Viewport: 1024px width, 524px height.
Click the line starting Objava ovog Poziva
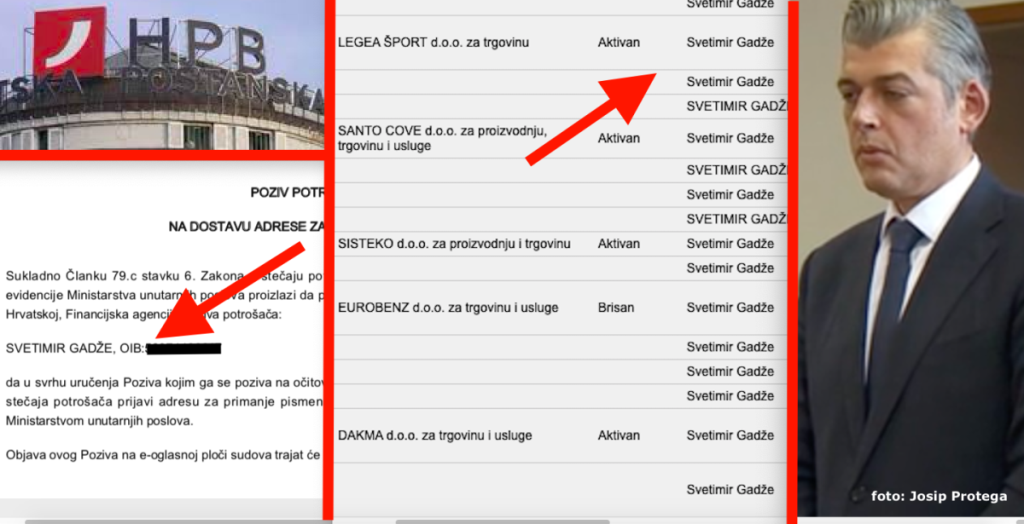[x=165, y=455]
